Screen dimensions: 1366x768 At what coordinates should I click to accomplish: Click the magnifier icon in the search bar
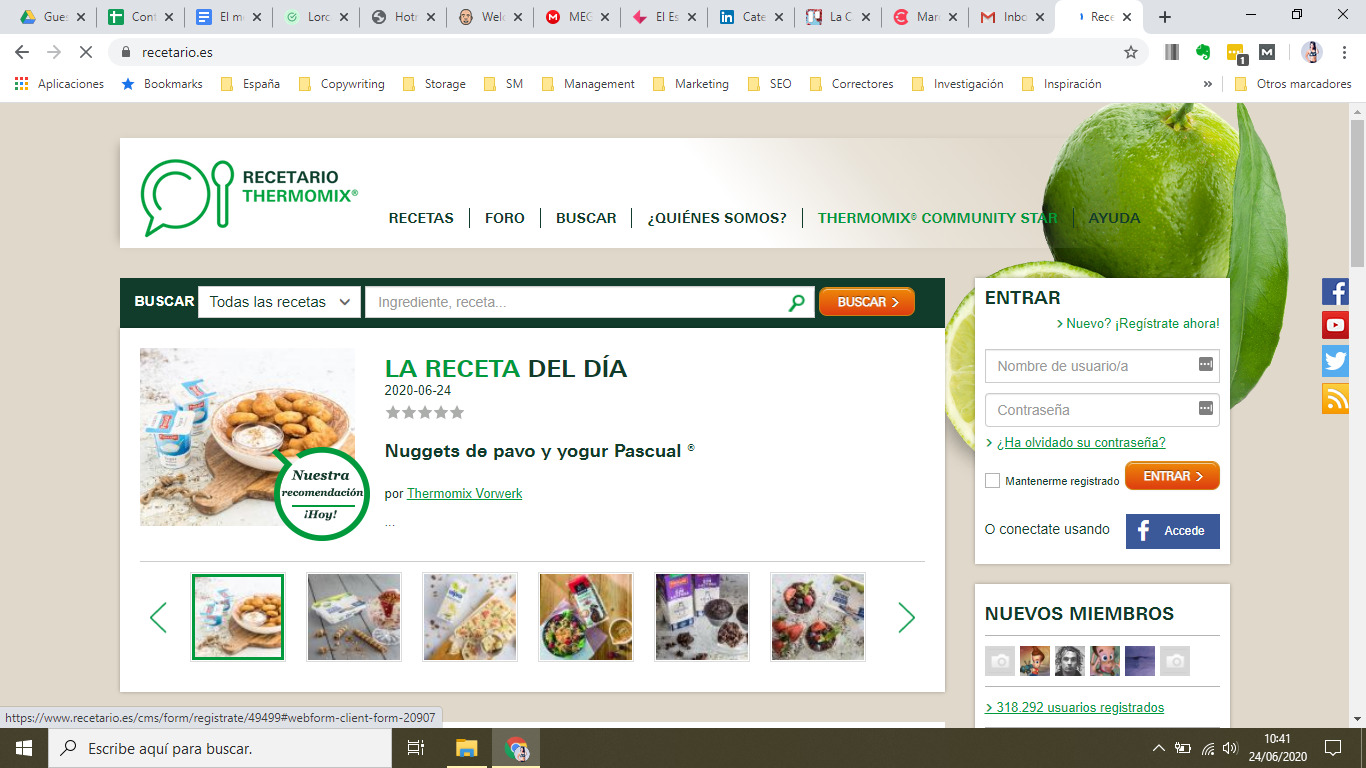pyautogui.click(x=795, y=301)
